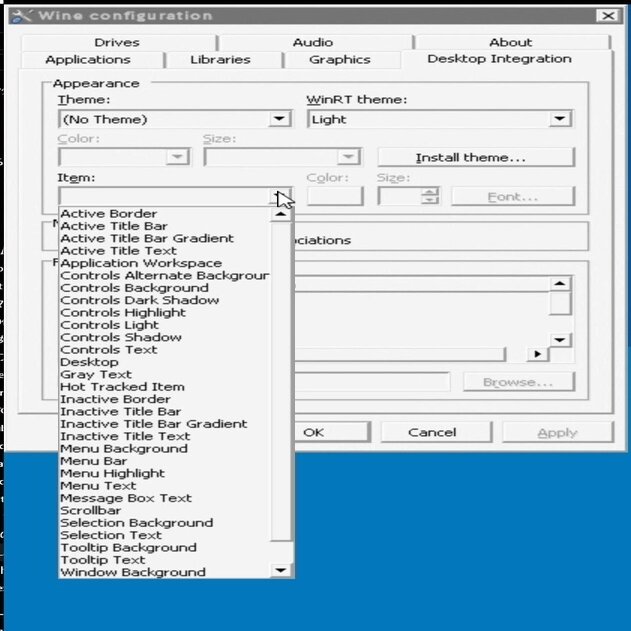This screenshot has height=631, width=631.
Task: Expand the Theme dropdown
Action: (x=280, y=119)
